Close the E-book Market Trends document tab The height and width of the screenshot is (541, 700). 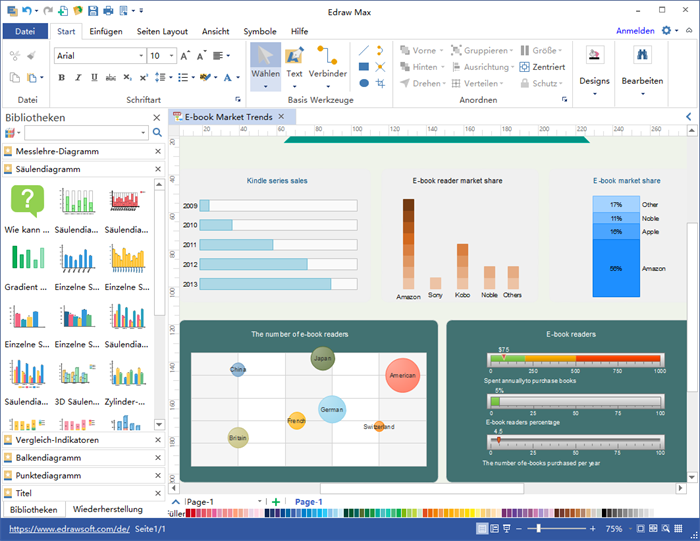tap(281, 117)
